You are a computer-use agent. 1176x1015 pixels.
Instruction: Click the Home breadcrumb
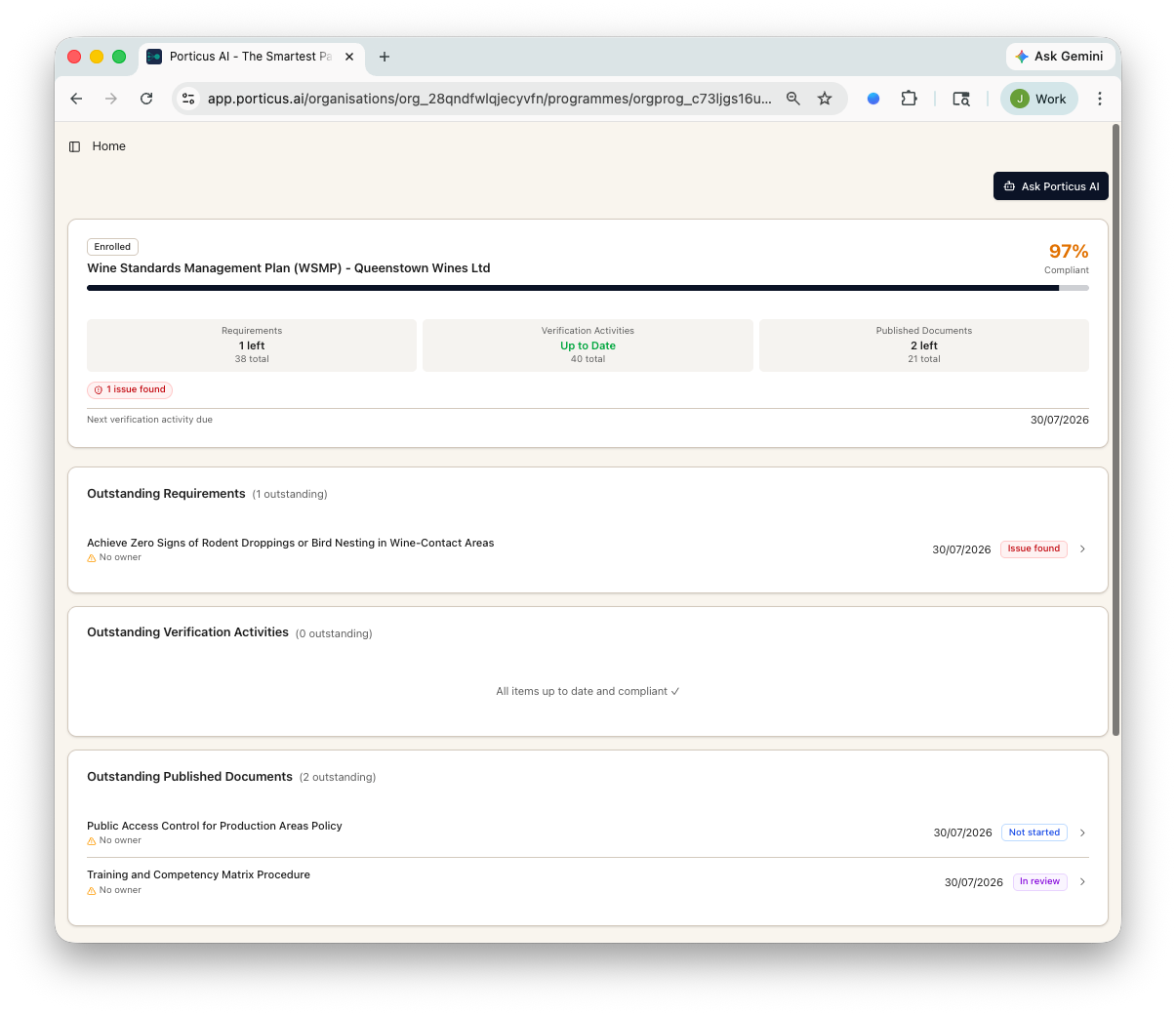[x=109, y=146]
